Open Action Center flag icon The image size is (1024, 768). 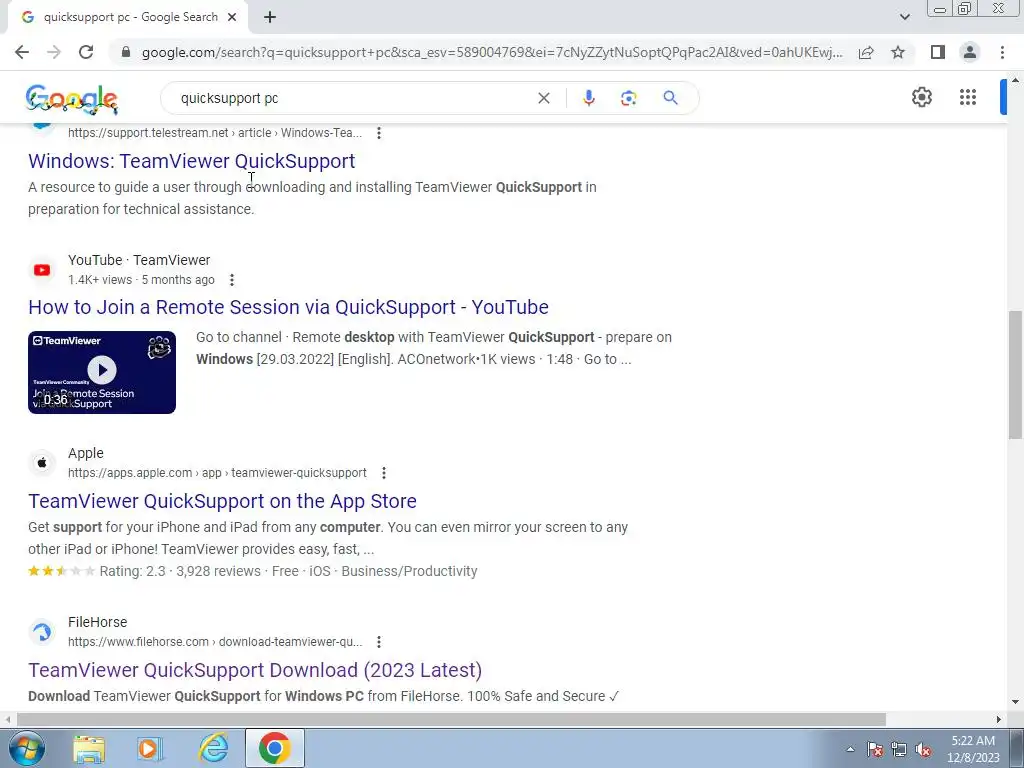tap(875, 749)
